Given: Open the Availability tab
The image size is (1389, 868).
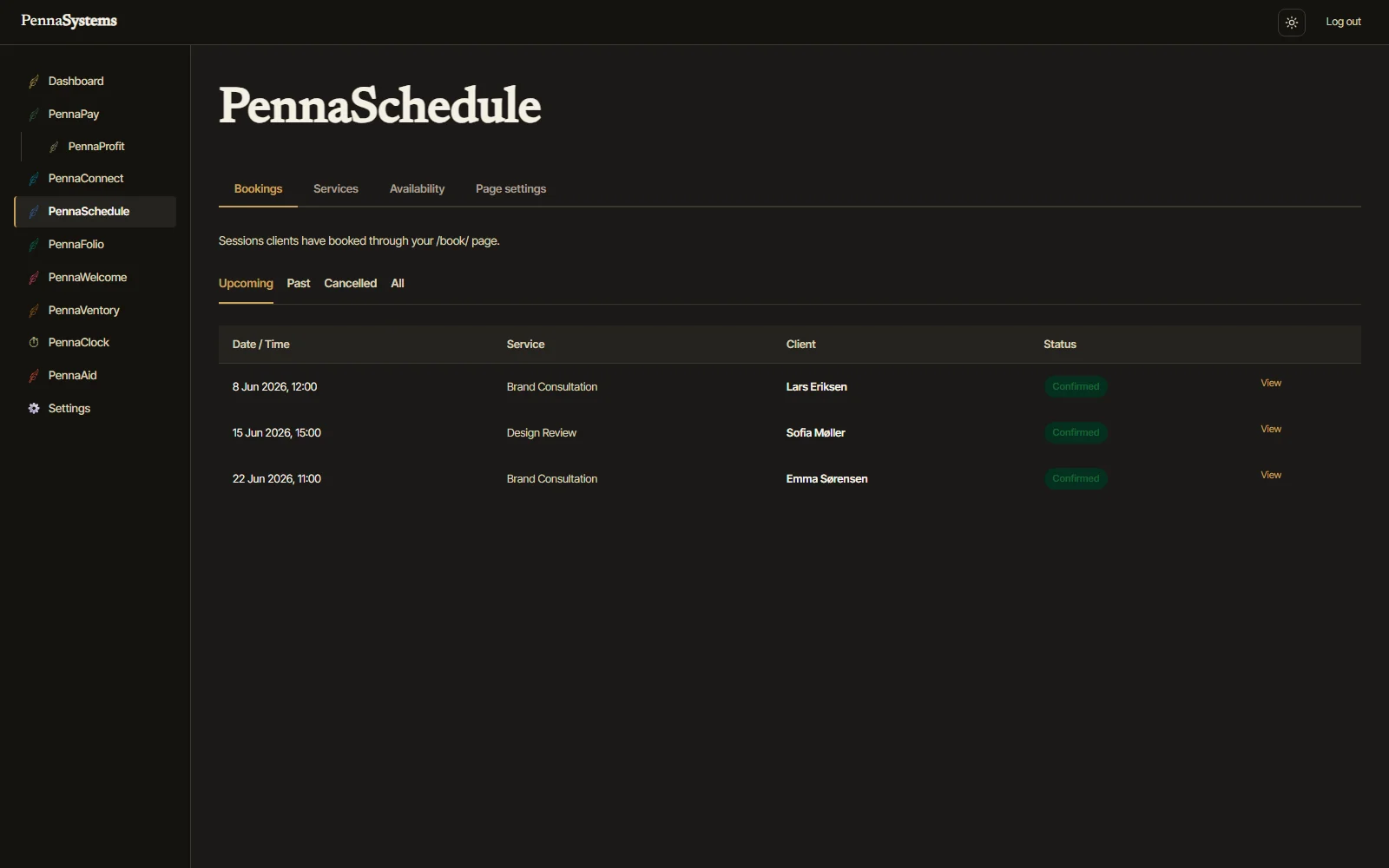Looking at the screenshot, I should click(x=417, y=189).
